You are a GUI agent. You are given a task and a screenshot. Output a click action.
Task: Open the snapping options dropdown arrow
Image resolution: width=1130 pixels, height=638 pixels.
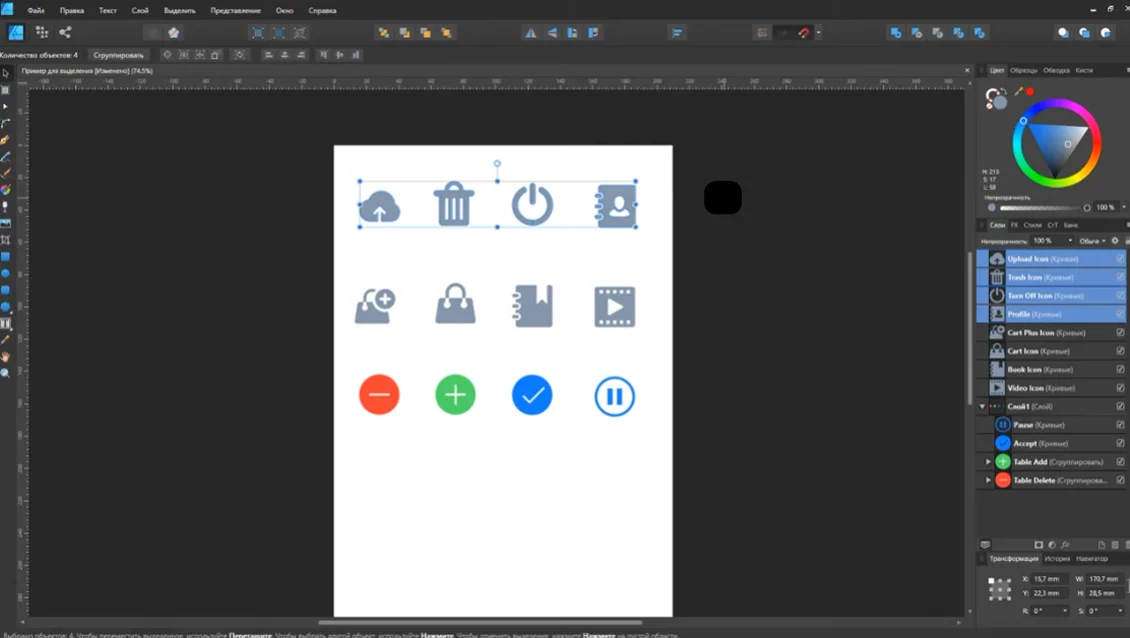click(818, 32)
